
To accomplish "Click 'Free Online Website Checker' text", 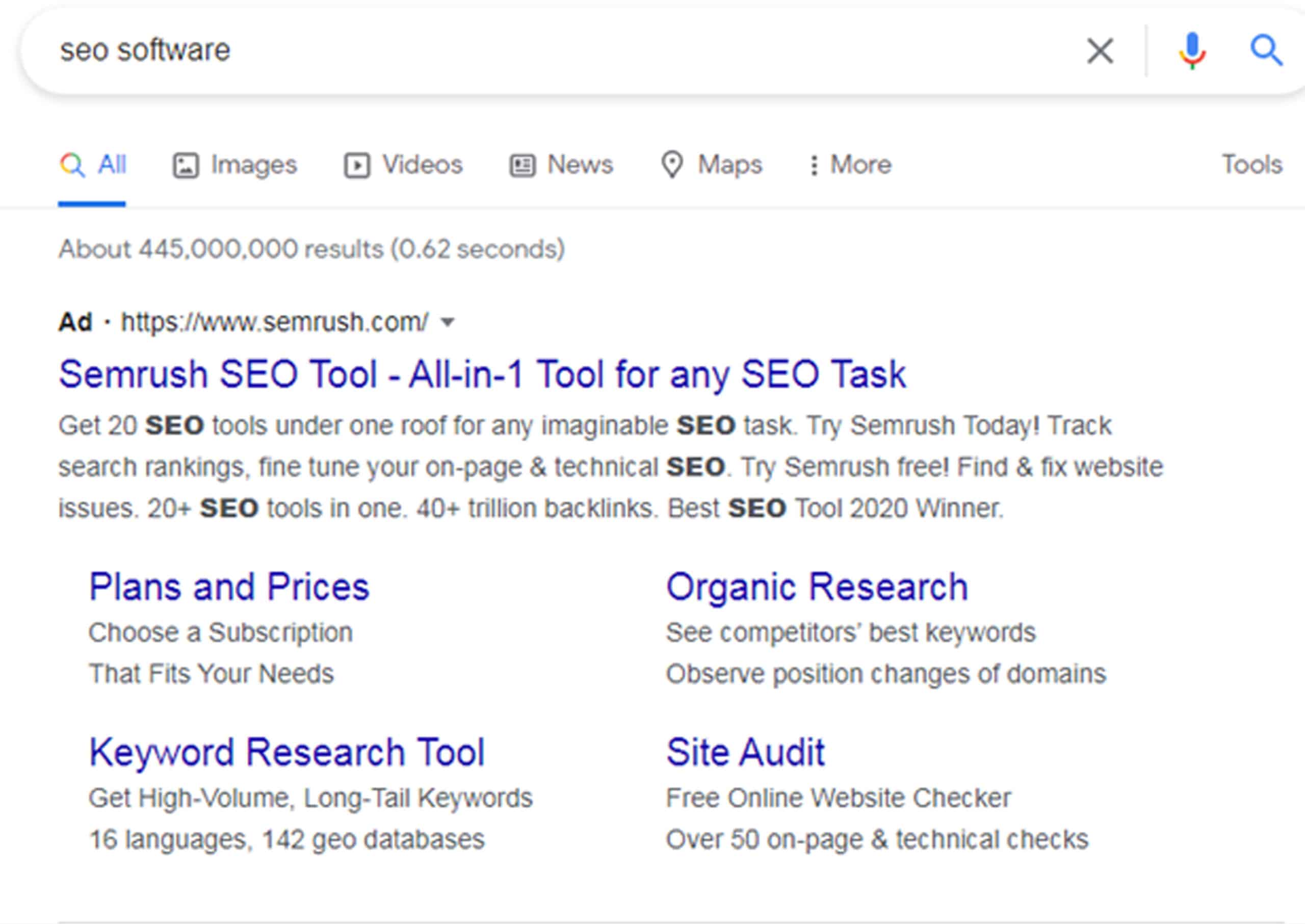I will 839,798.
